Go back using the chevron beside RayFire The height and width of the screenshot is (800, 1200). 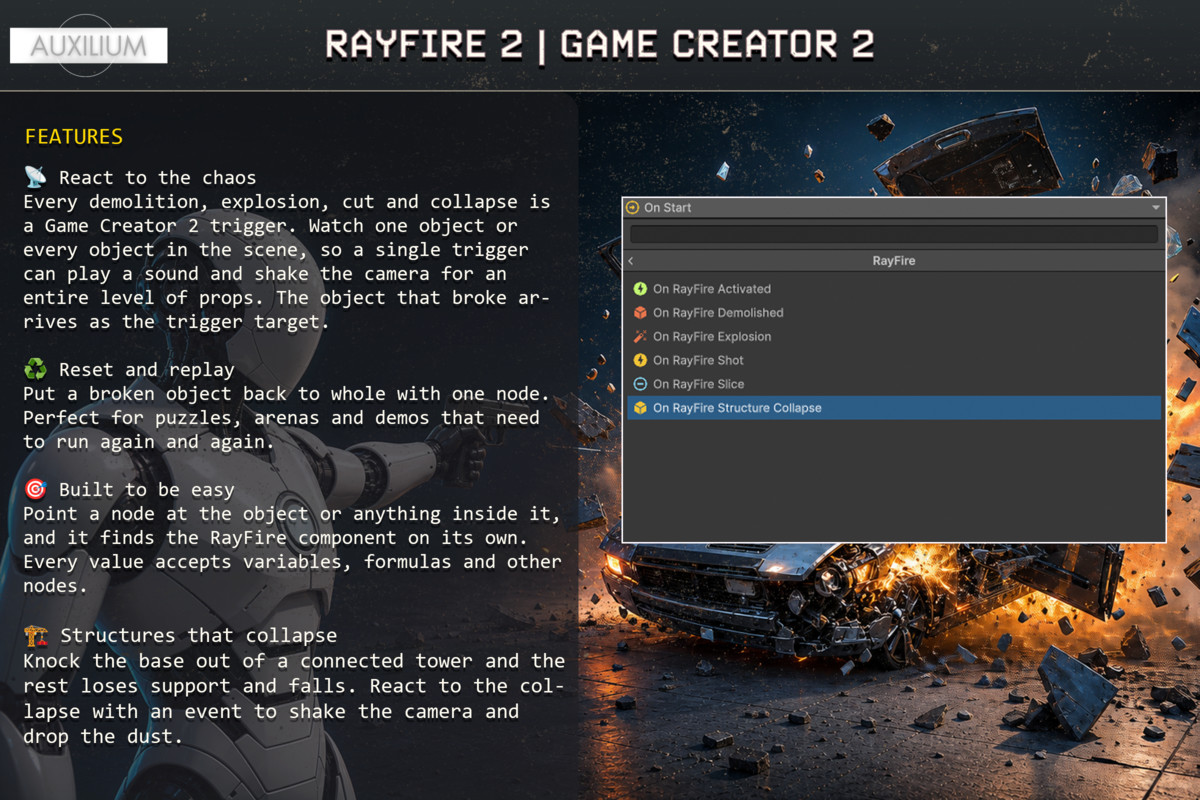(x=631, y=261)
